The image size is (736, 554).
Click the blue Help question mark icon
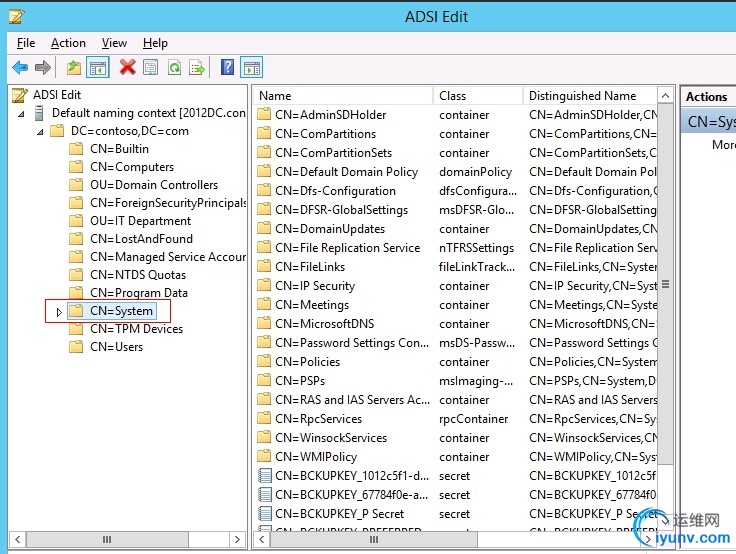pyautogui.click(x=228, y=67)
